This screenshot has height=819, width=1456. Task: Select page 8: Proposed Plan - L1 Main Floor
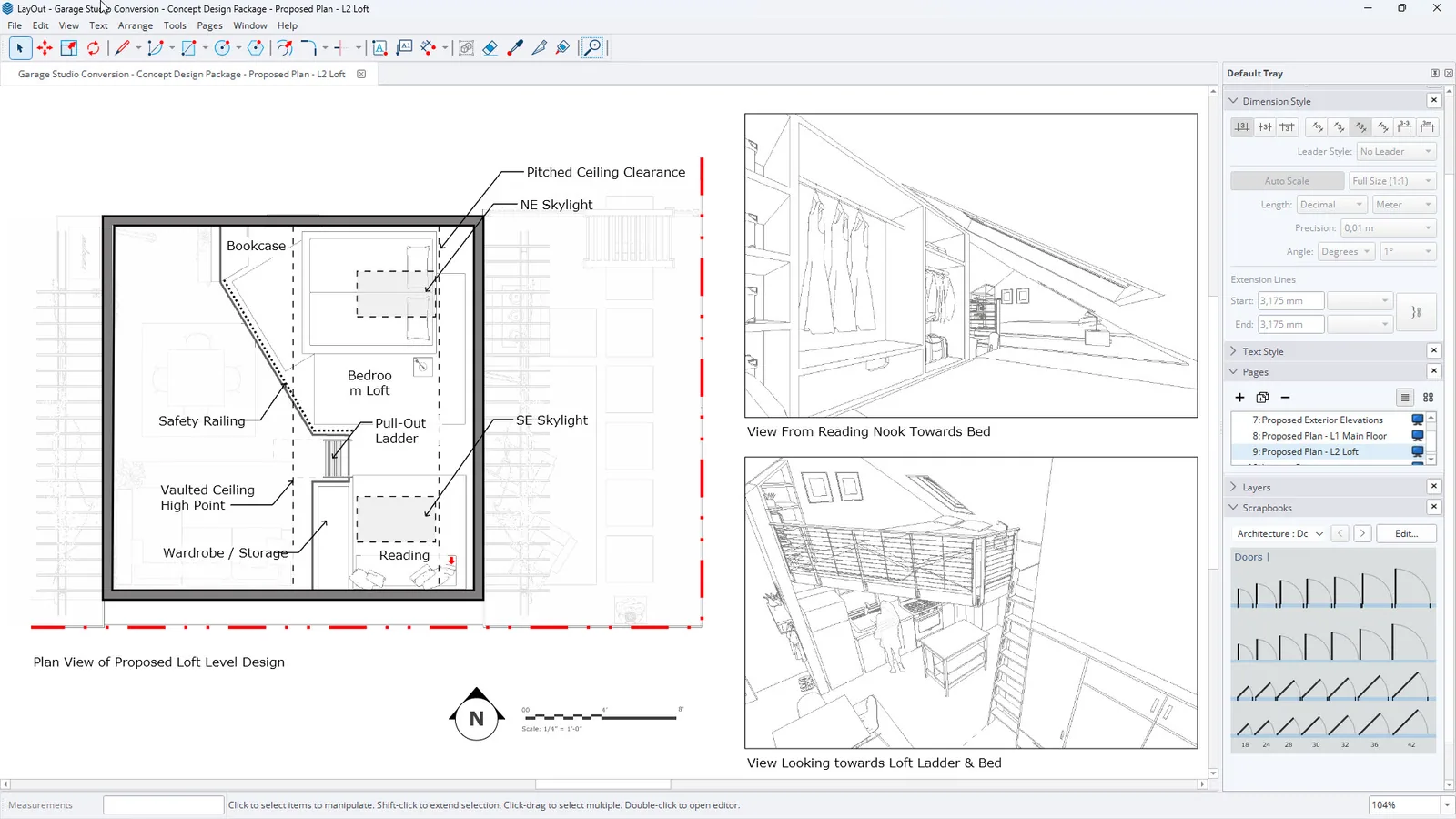pyautogui.click(x=1319, y=436)
